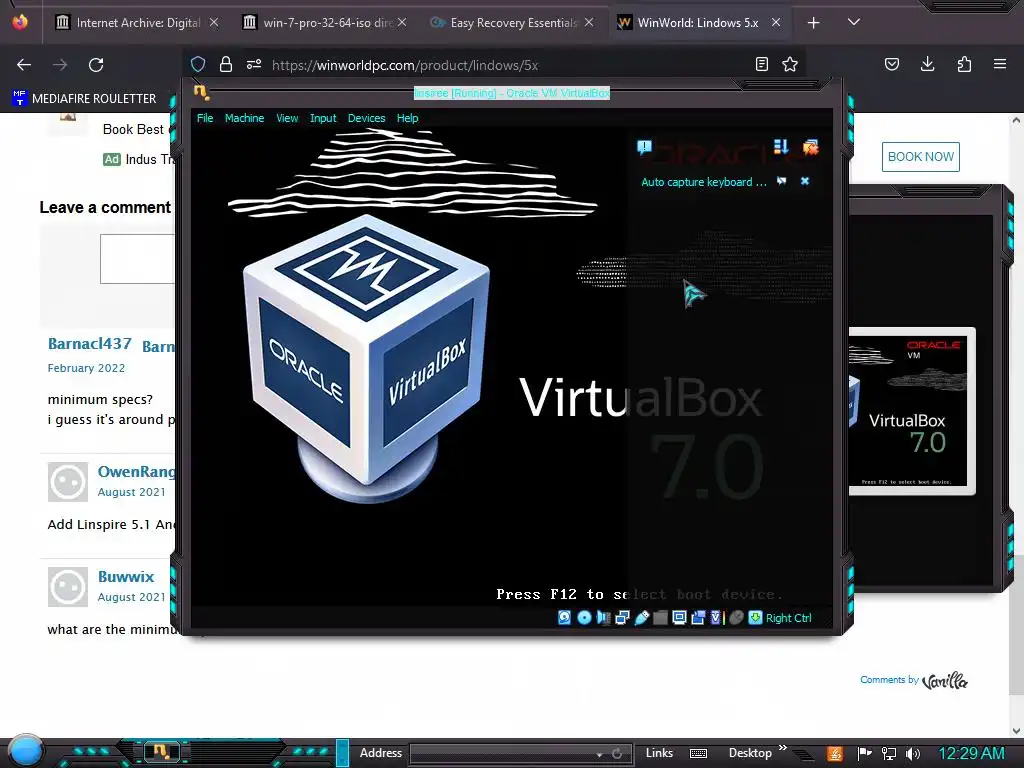Click the mouse integration indicator in VM status bar
Screen dimensions: 1024x768
(x=736, y=618)
